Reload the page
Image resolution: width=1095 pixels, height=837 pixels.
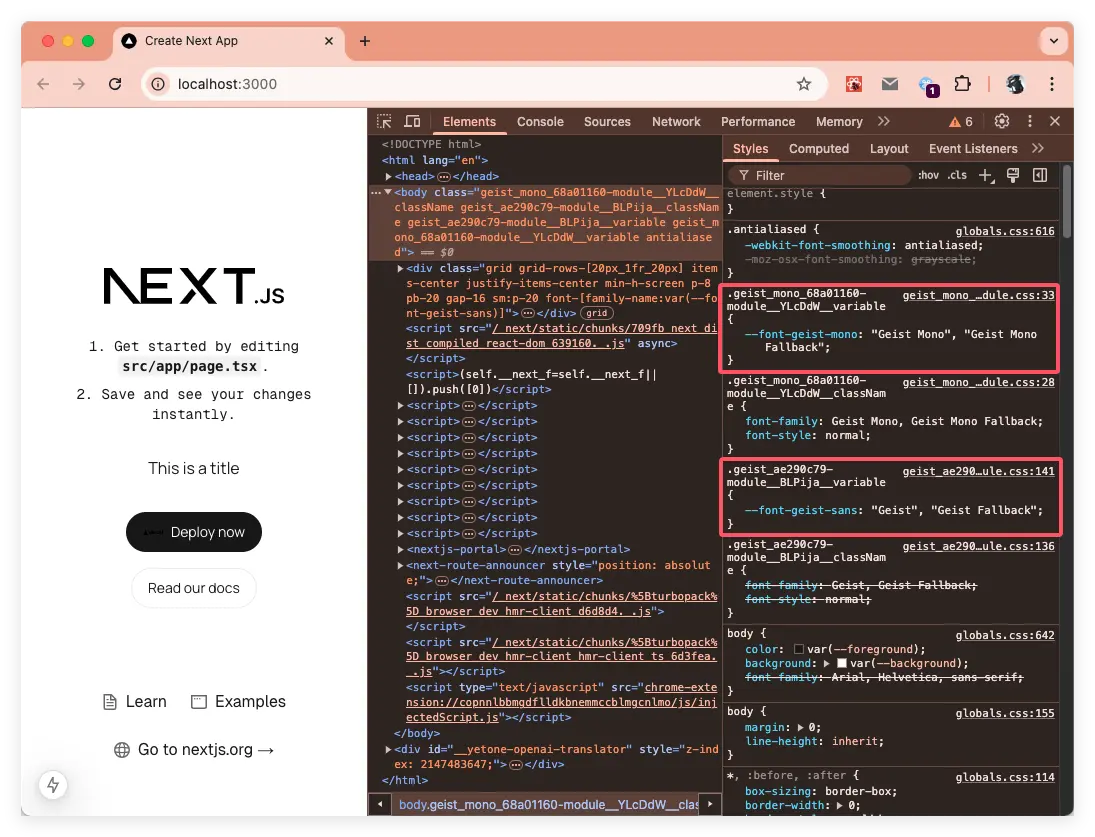(115, 84)
